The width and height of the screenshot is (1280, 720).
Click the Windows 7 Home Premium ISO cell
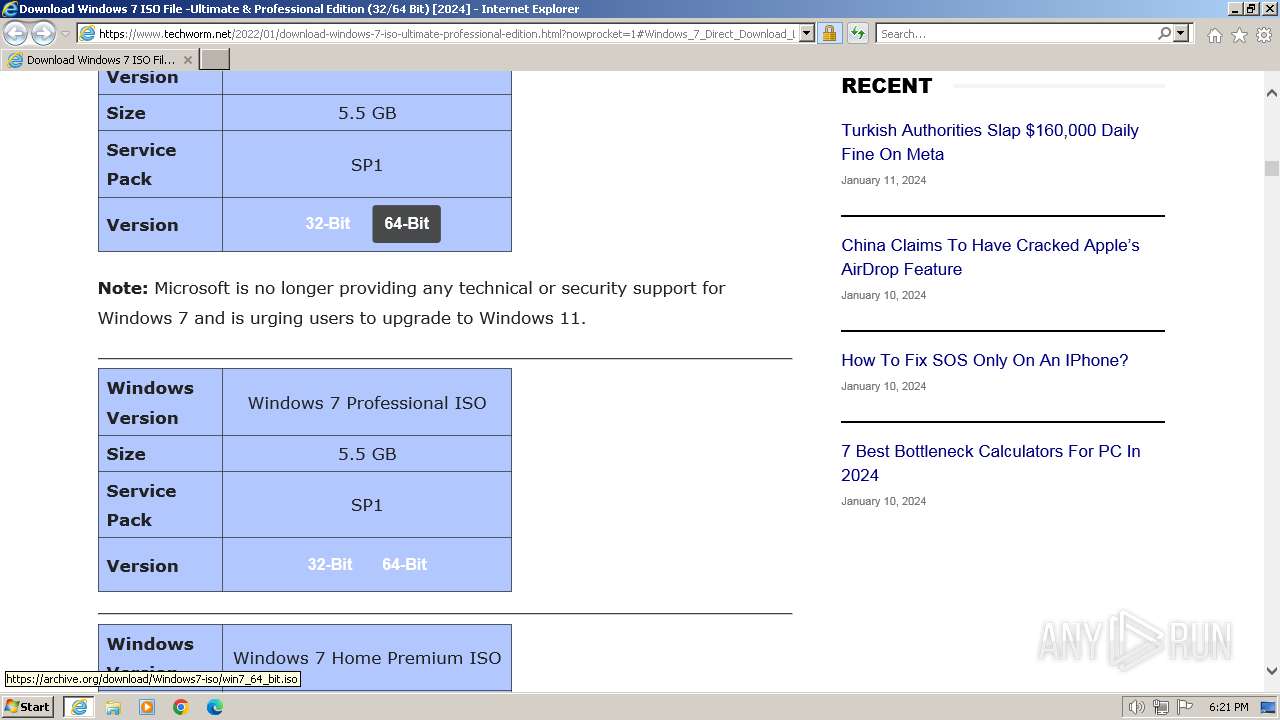click(367, 658)
